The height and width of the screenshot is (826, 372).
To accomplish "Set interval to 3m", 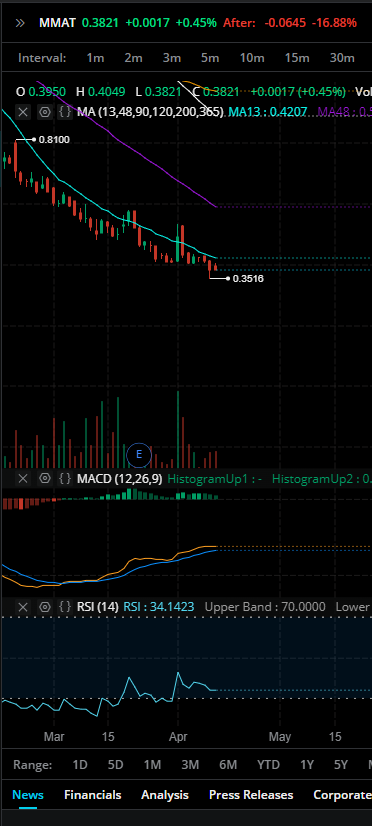I will point(171,58).
